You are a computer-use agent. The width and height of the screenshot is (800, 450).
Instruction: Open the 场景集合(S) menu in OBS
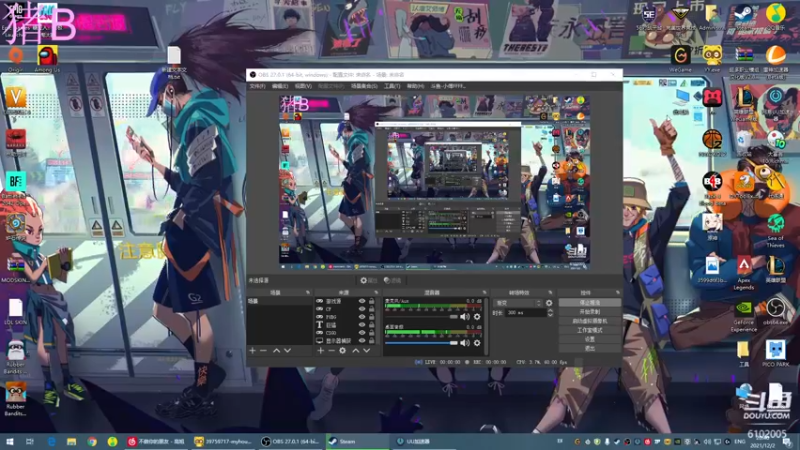364,86
